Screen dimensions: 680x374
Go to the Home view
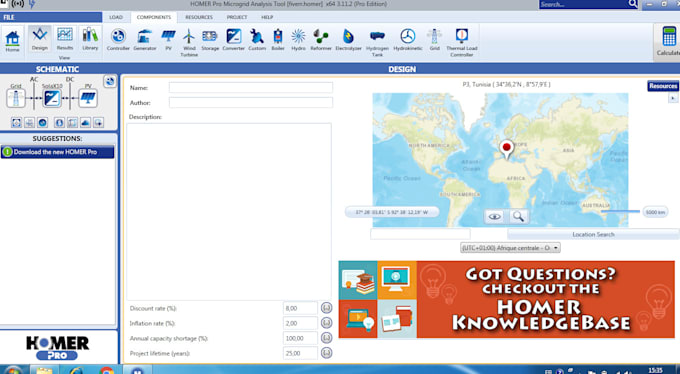12,41
